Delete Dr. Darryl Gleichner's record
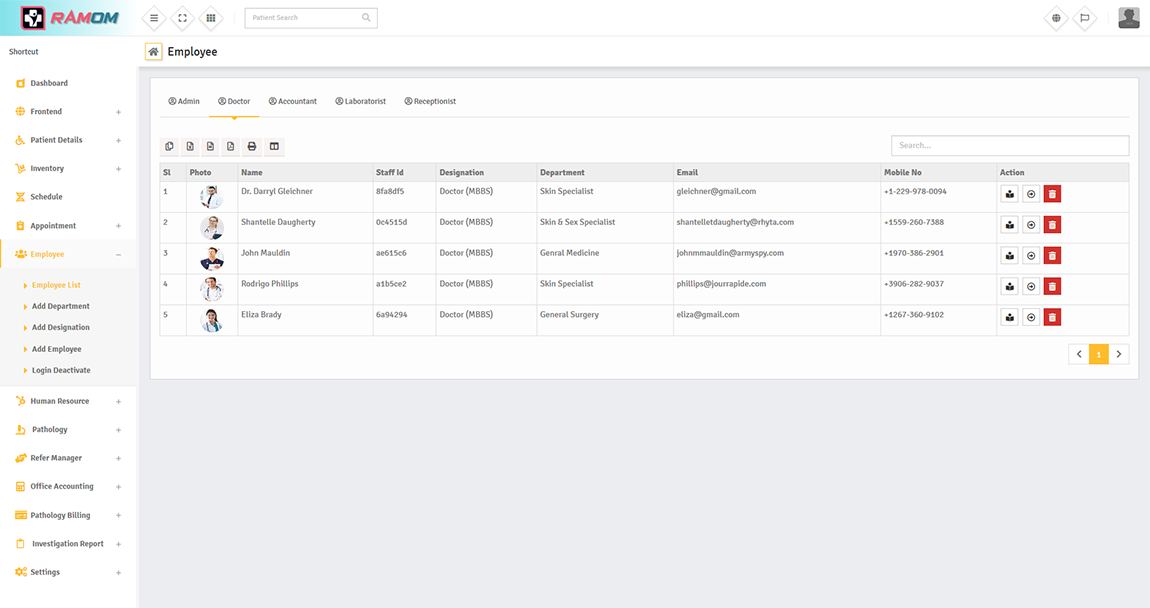Image resolution: width=1150 pixels, height=608 pixels. pyautogui.click(x=1052, y=194)
